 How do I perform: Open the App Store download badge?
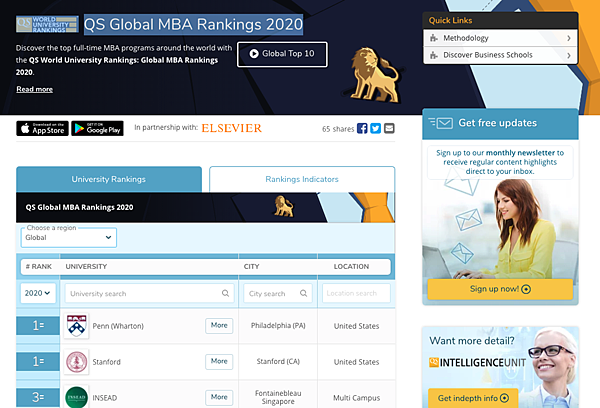[42, 128]
